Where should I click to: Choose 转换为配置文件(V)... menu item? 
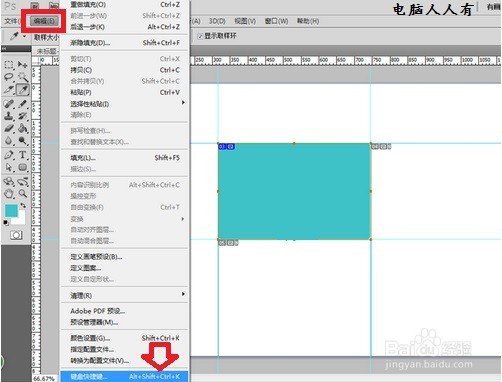pyautogui.click(x=124, y=361)
